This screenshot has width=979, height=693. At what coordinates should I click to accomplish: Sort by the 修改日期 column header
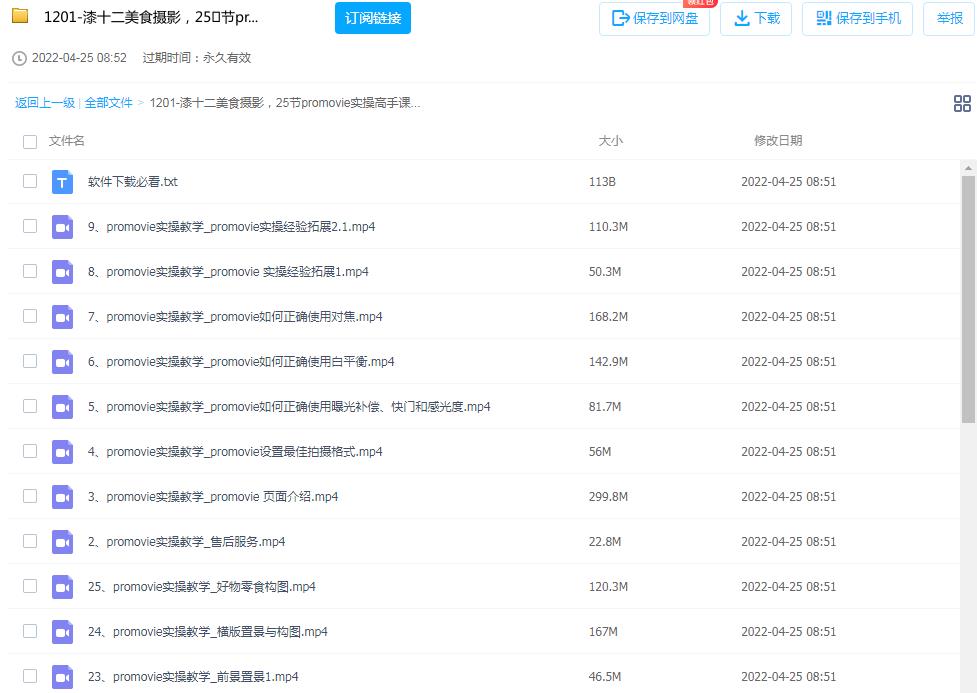(x=778, y=141)
